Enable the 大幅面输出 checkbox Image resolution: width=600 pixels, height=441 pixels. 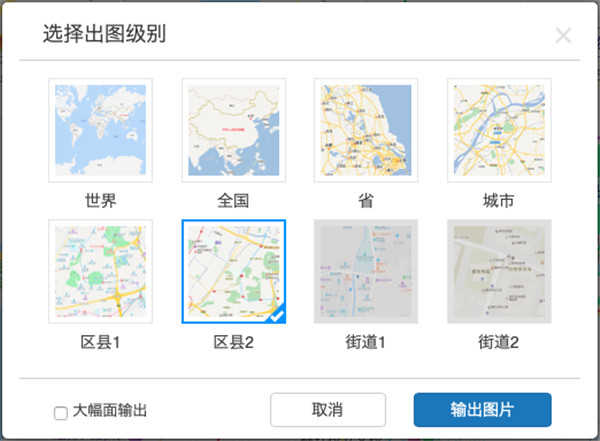[x=61, y=412]
